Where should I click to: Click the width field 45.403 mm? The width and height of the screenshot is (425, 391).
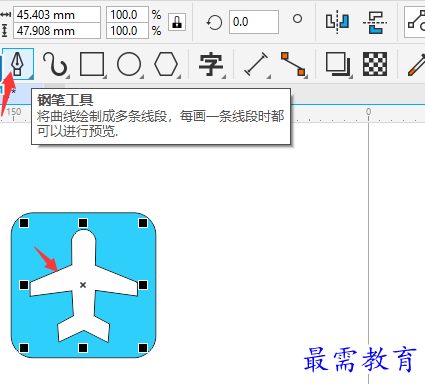click(x=57, y=15)
